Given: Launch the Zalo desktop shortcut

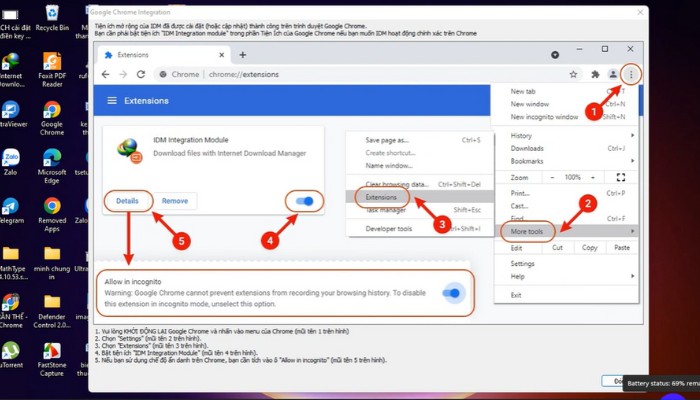Looking at the screenshot, I should (x=10, y=162).
